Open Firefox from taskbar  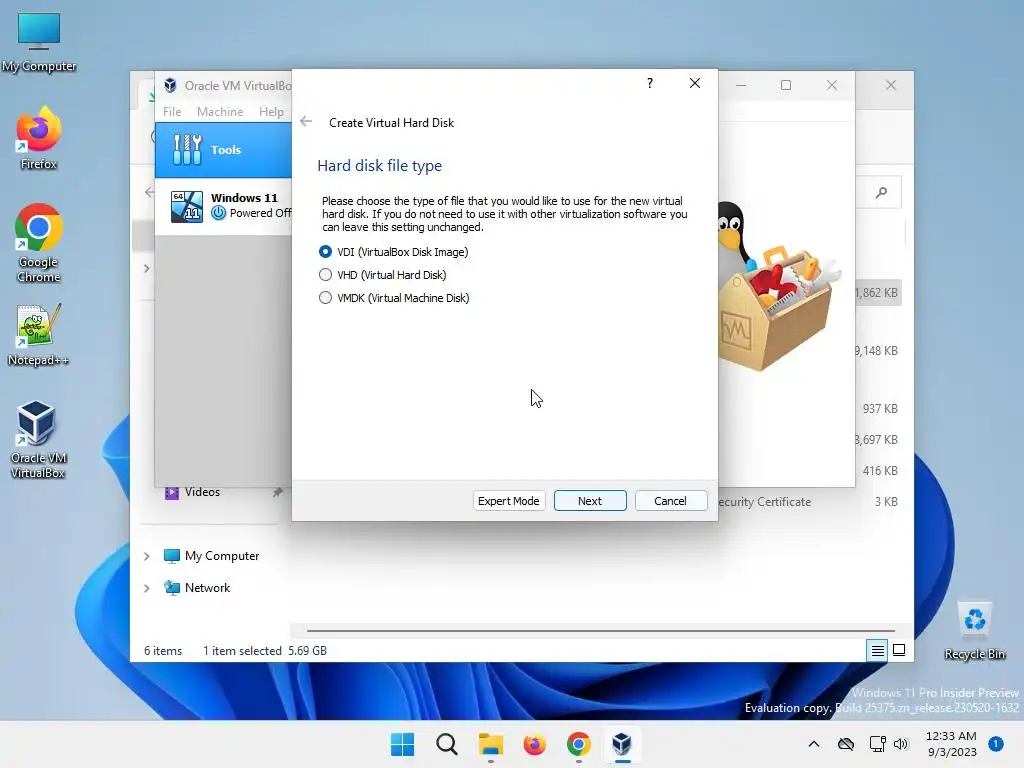coord(534,744)
